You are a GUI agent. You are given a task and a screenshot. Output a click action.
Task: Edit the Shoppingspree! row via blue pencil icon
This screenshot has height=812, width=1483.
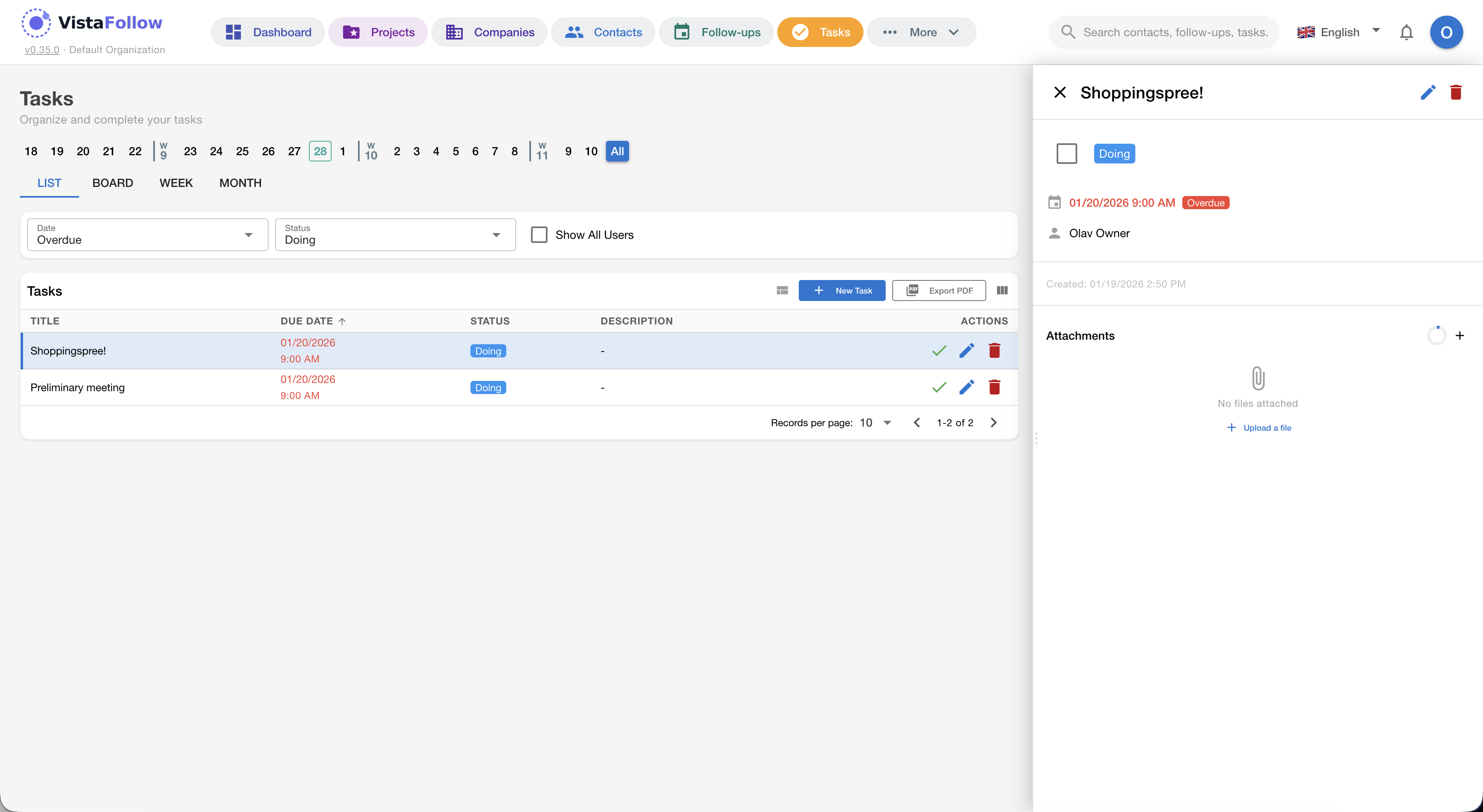tap(966, 350)
